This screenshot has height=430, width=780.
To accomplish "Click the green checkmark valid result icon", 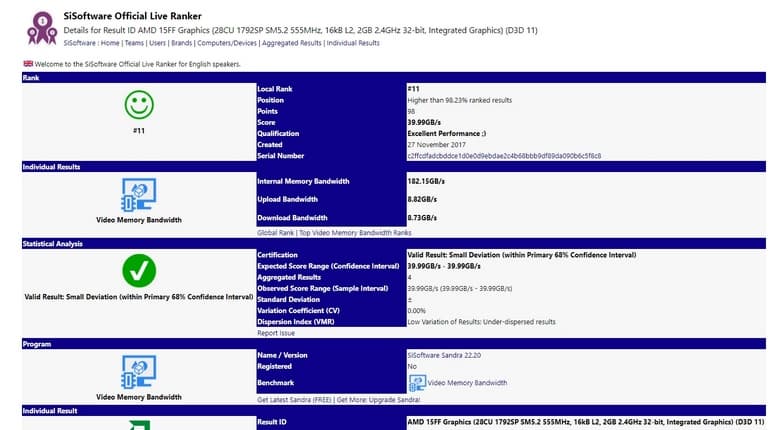I will 139,271.
